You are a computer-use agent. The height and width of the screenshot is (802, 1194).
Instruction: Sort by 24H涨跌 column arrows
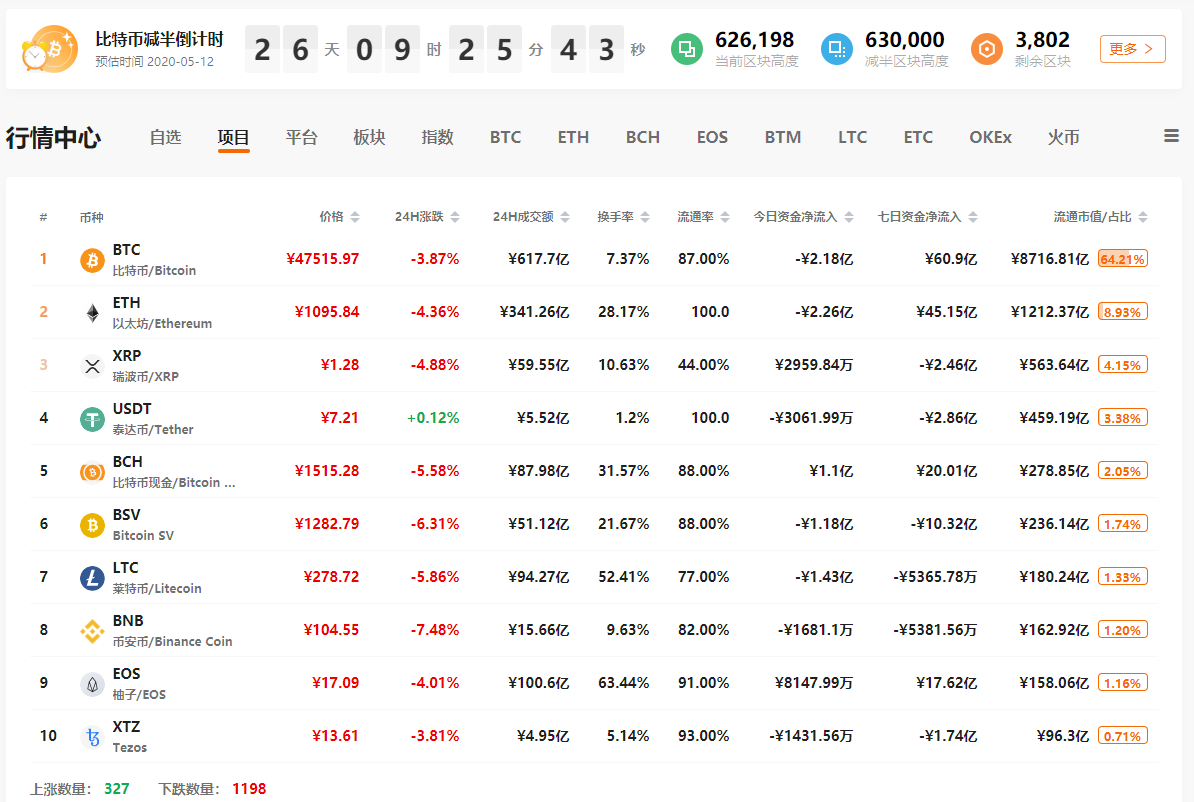455,217
